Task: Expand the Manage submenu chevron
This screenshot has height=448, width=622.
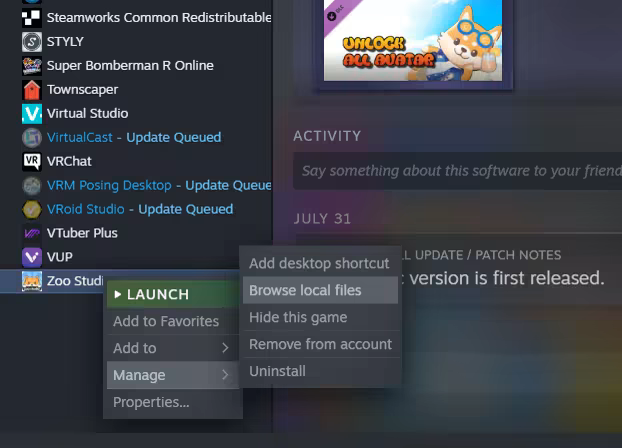Action: click(x=225, y=375)
